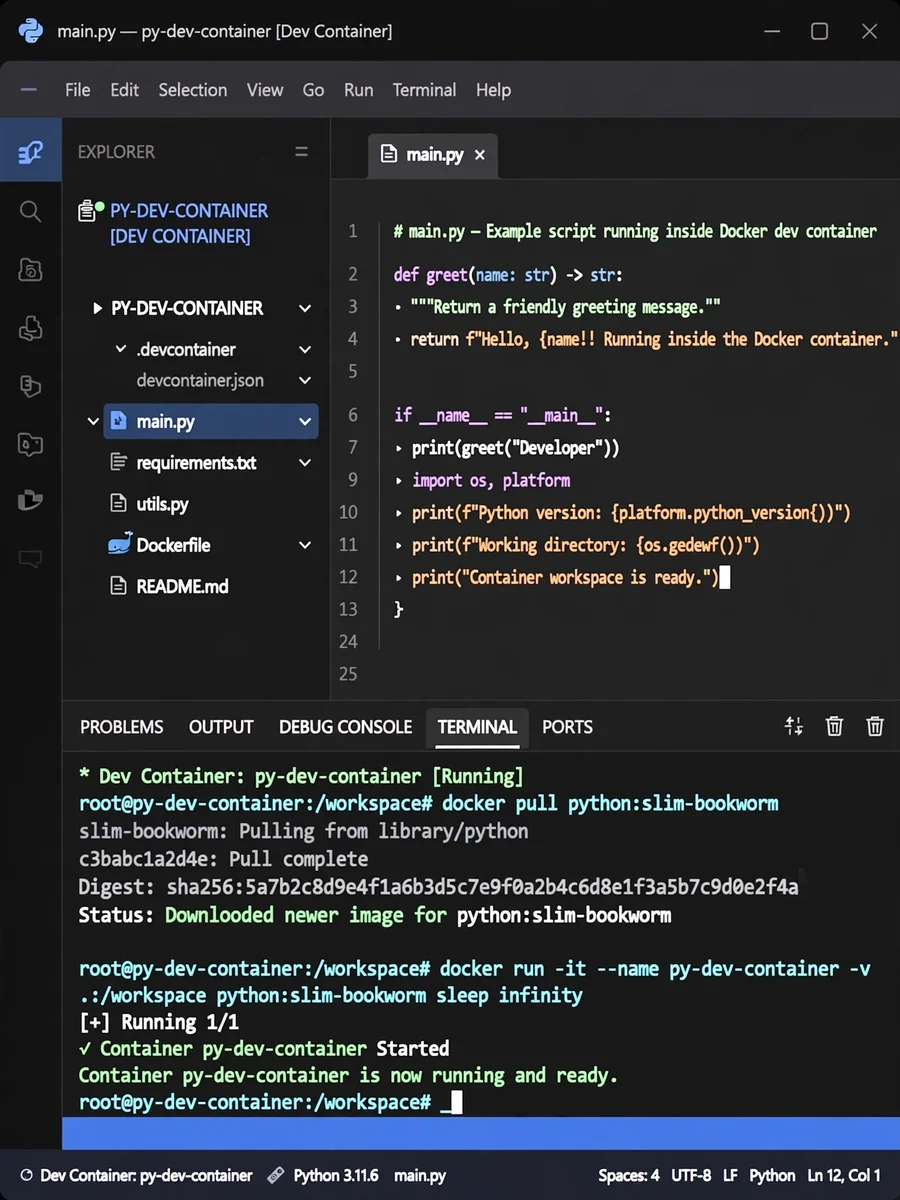Click UTF-8 encoding in status bar
This screenshot has height=1200, width=900.
[x=693, y=1176]
